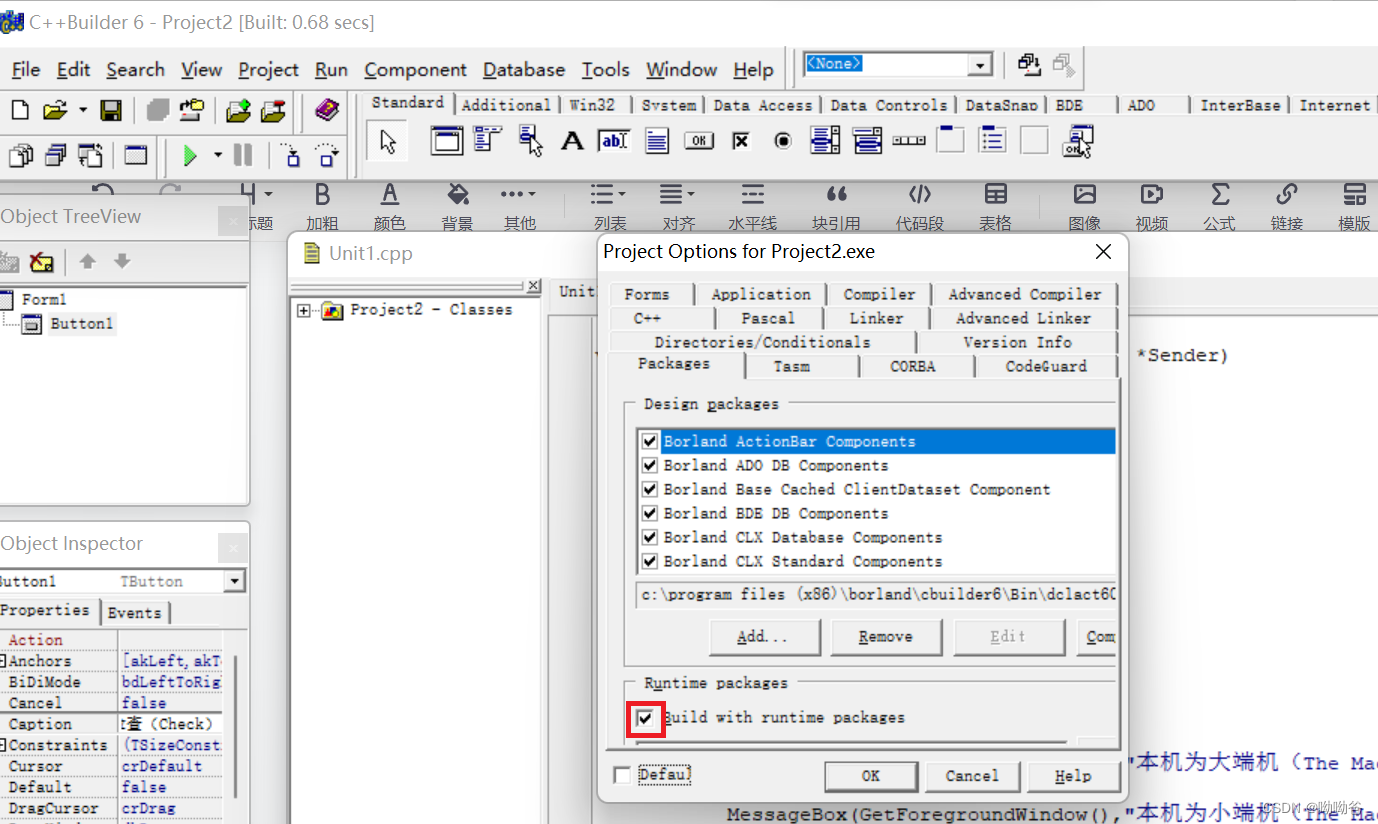Select the CheckBox component icon
Screen dimensions: 1378x824
(x=740, y=141)
